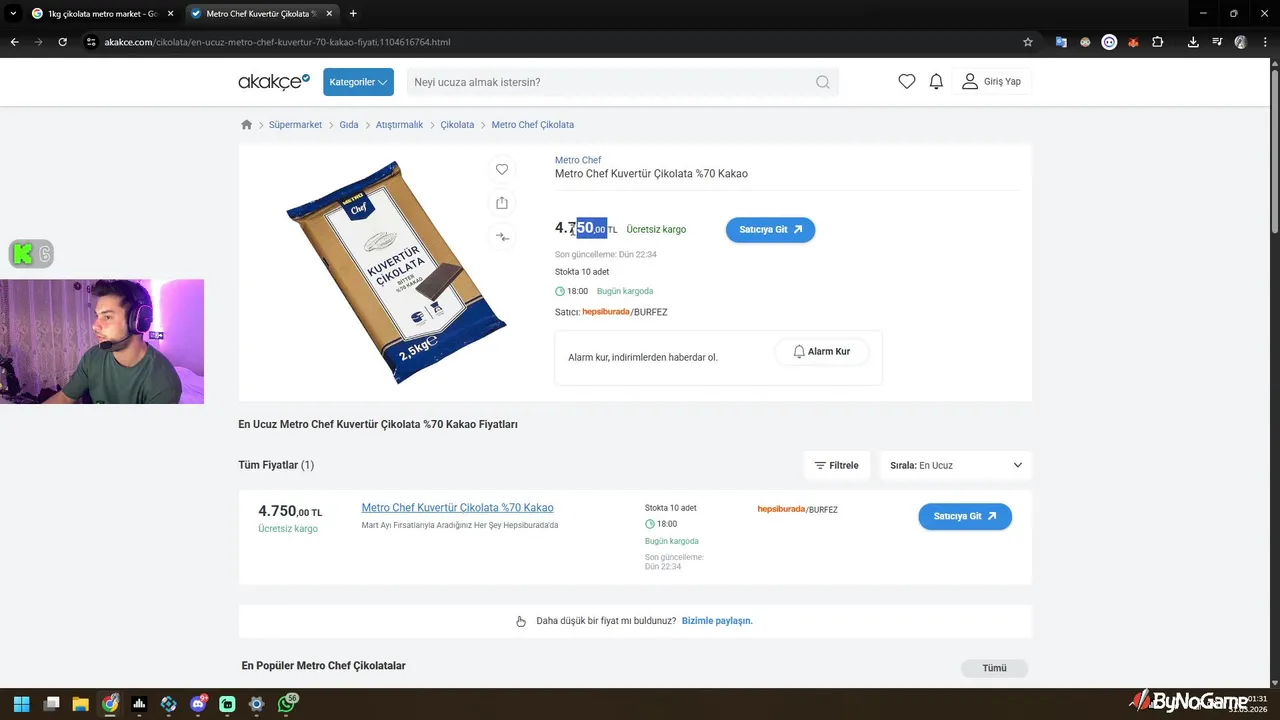Screen dimensions: 1280x720
Task: Open Atıştırmalık breadcrumb link
Action: point(399,125)
